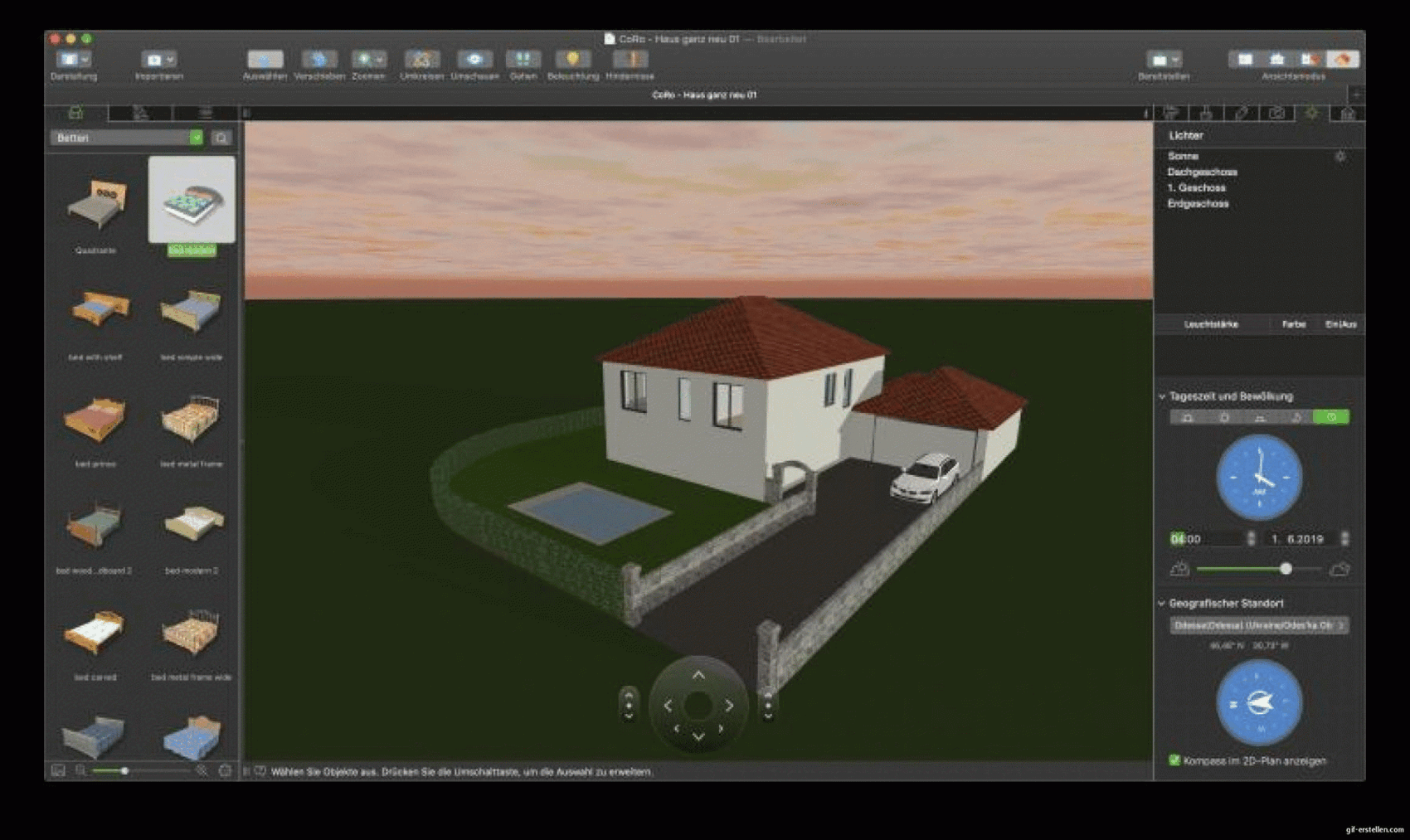Select Sonne in the Lichter list
This screenshot has width=1410, height=840.
(1183, 157)
